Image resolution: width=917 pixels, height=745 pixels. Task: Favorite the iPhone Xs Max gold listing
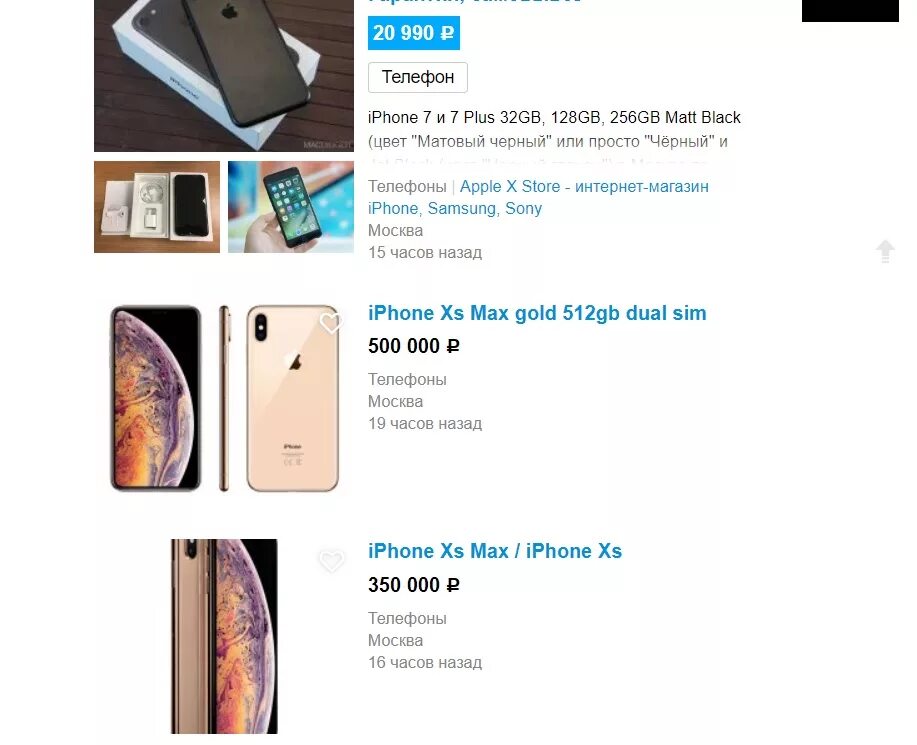(330, 323)
